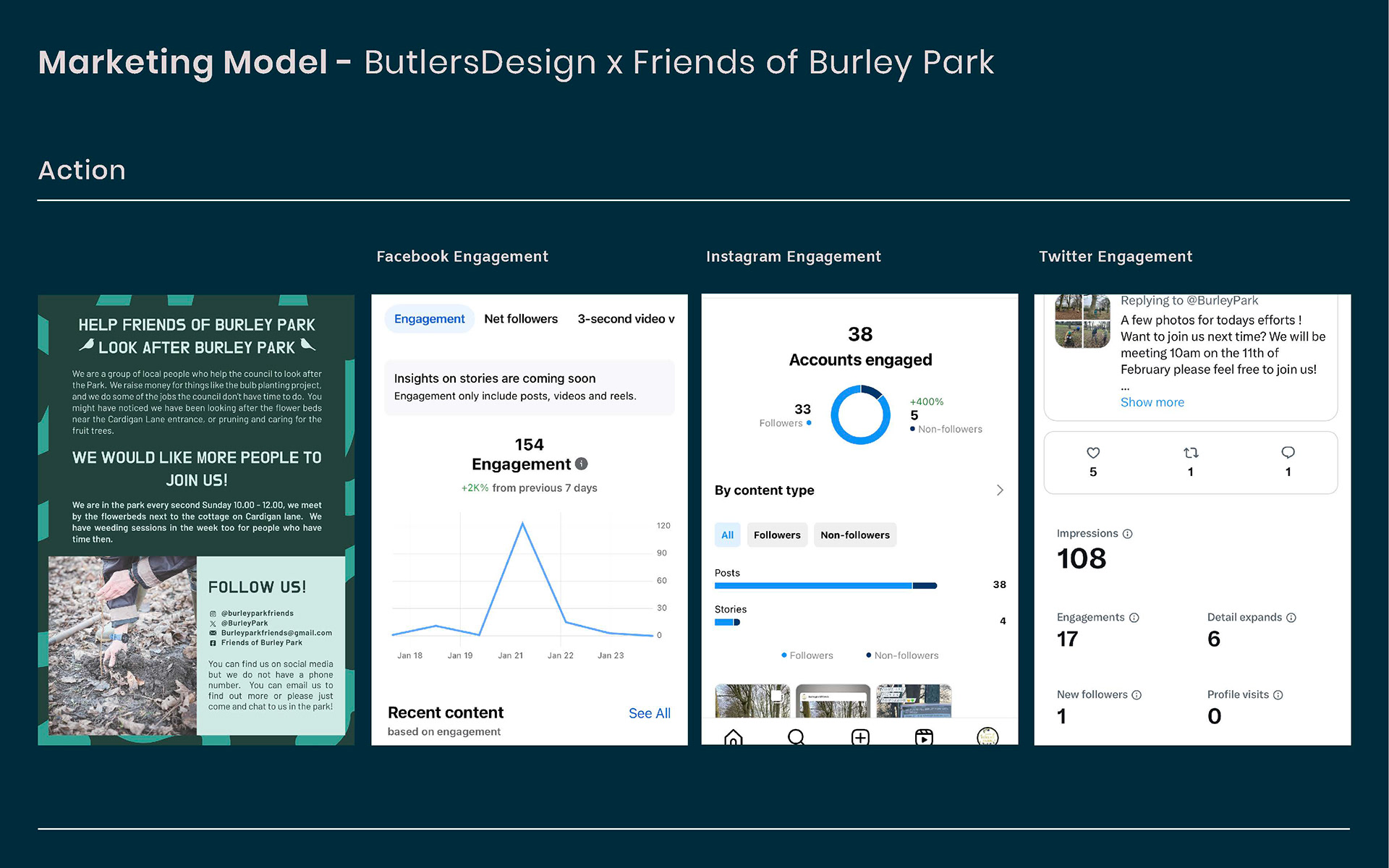Click the Instagram home icon
Viewport: 1389px width, 868px height.
pos(733,737)
